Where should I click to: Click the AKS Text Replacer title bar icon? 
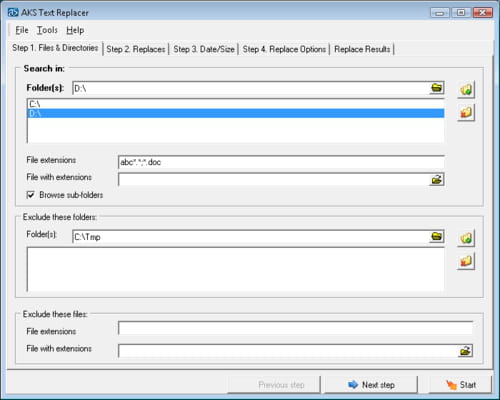tap(13, 13)
